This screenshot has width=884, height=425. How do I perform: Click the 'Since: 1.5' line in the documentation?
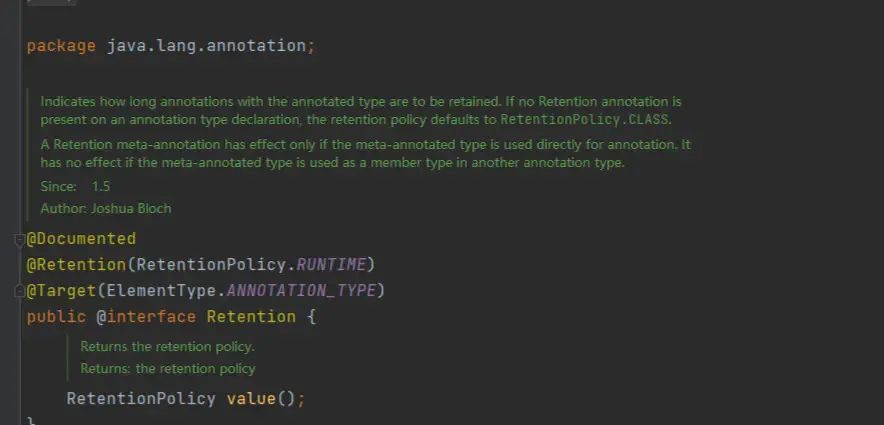[75, 187]
